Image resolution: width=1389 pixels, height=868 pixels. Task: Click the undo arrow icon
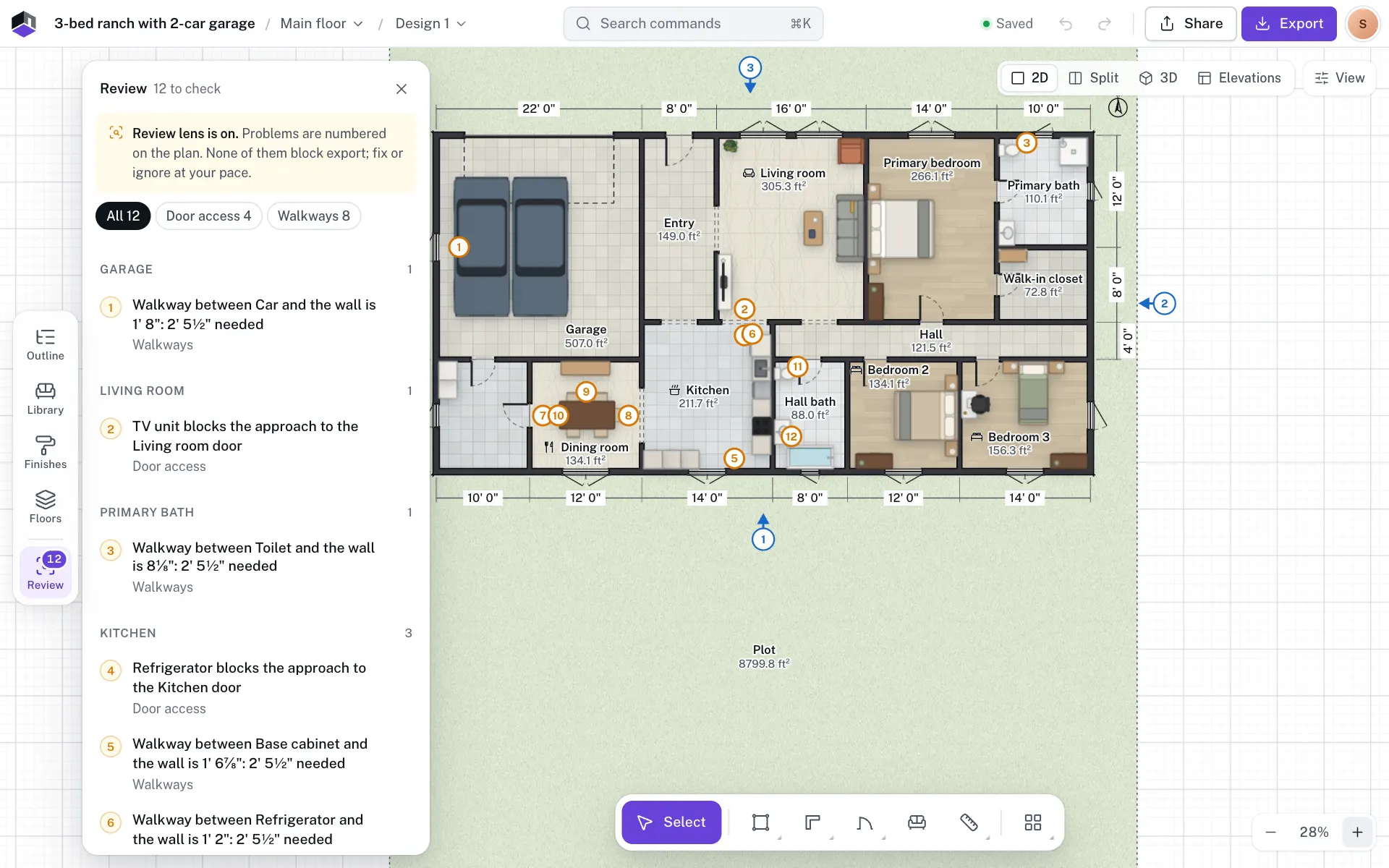[x=1066, y=24]
